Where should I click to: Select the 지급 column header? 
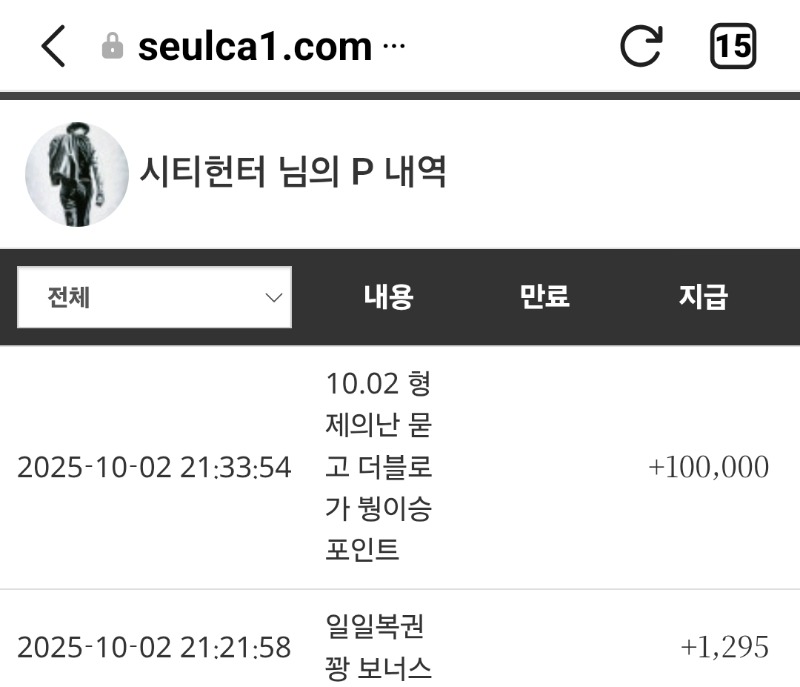click(703, 297)
